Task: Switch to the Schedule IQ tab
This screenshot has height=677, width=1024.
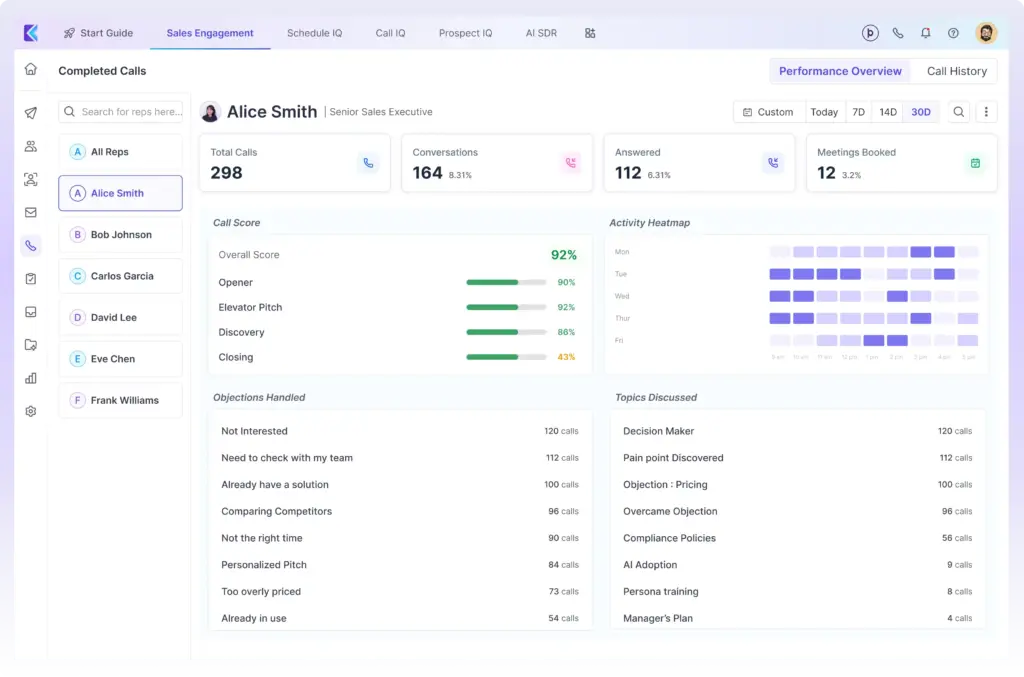Action: [x=314, y=32]
